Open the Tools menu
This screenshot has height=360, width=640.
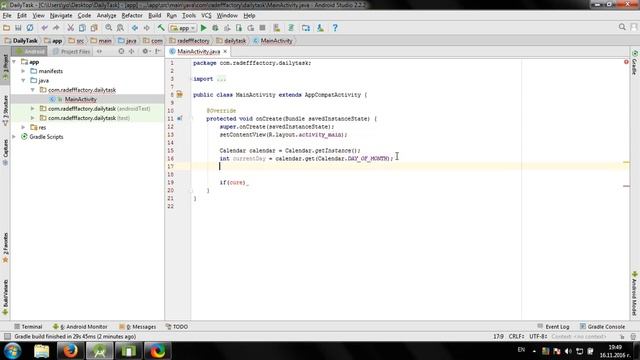pos(189,16)
